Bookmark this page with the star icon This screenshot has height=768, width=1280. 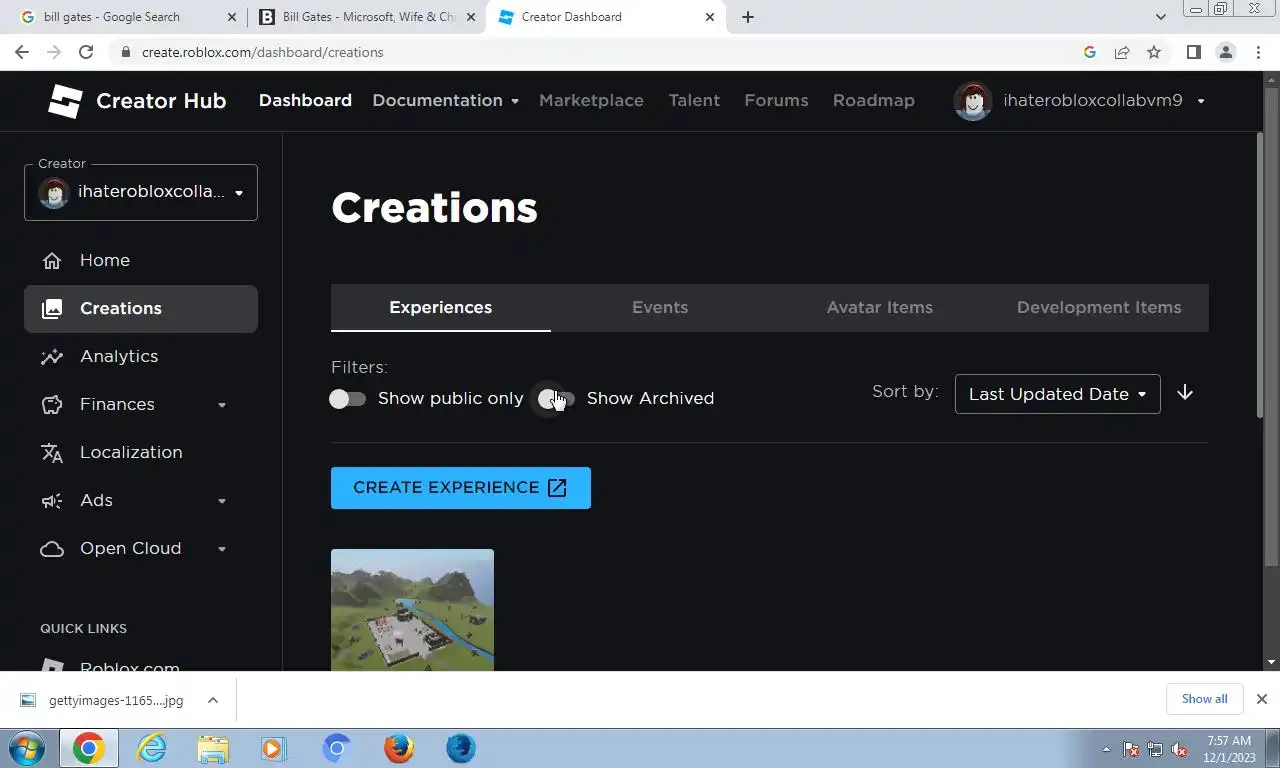[x=1154, y=52]
